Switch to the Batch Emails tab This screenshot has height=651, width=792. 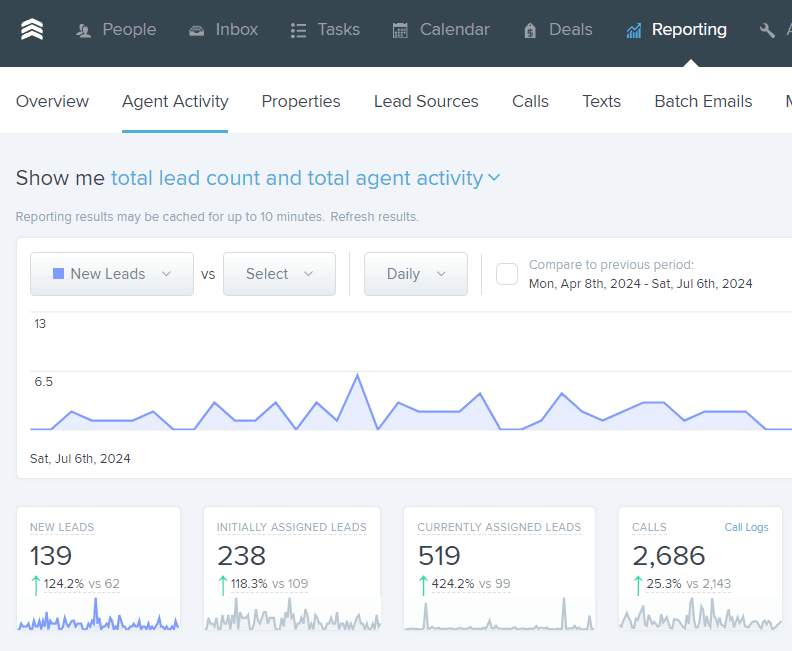click(x=703, y=101)
